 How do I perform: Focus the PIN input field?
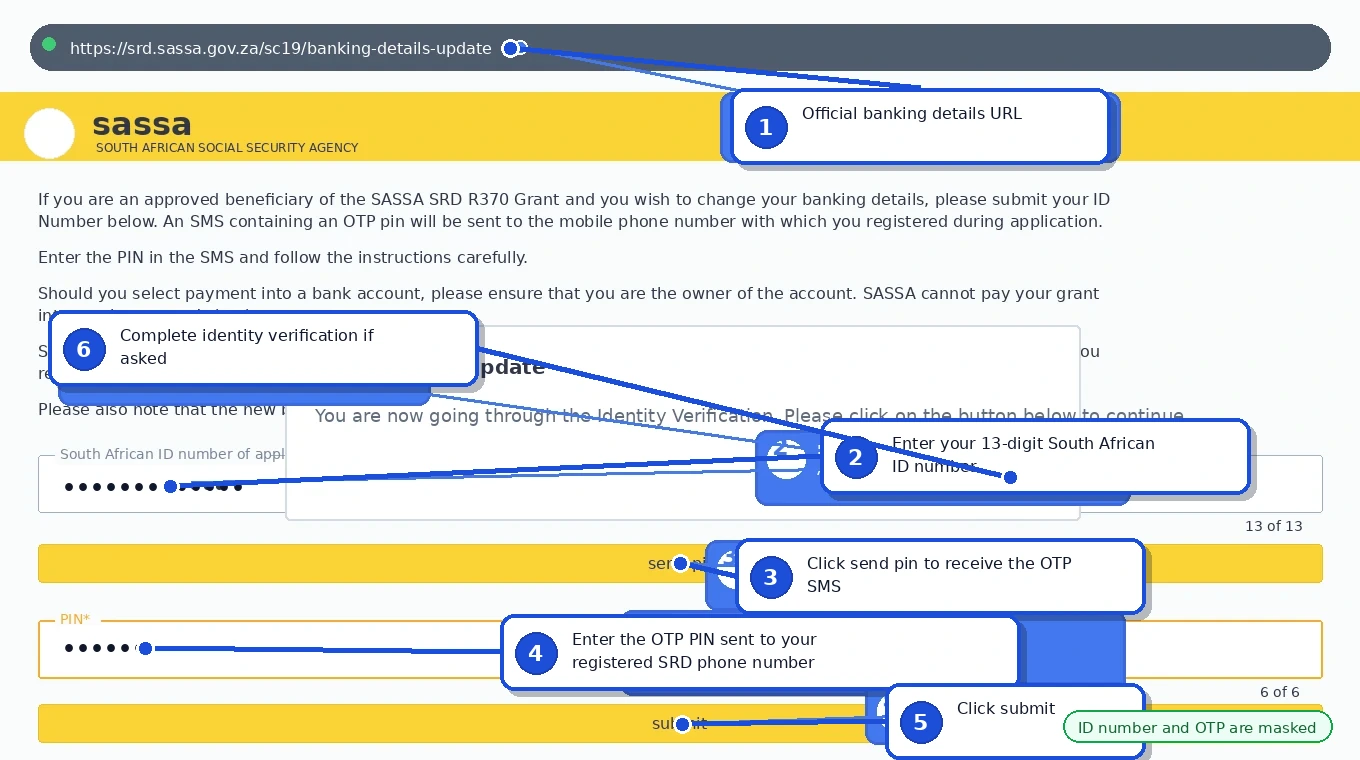[680, 650]
